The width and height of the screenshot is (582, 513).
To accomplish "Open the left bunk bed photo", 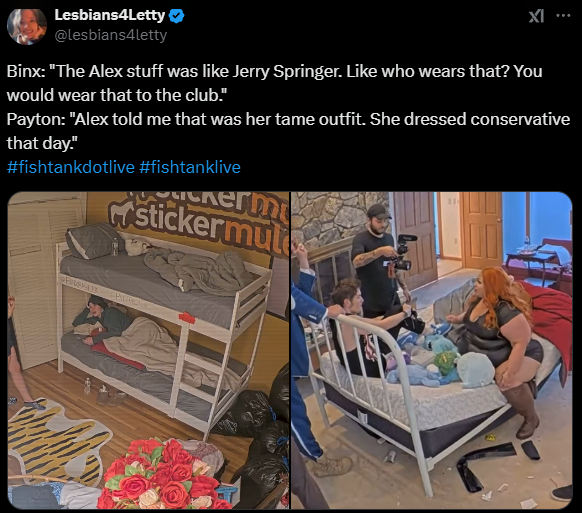I will tap(148, 350).
